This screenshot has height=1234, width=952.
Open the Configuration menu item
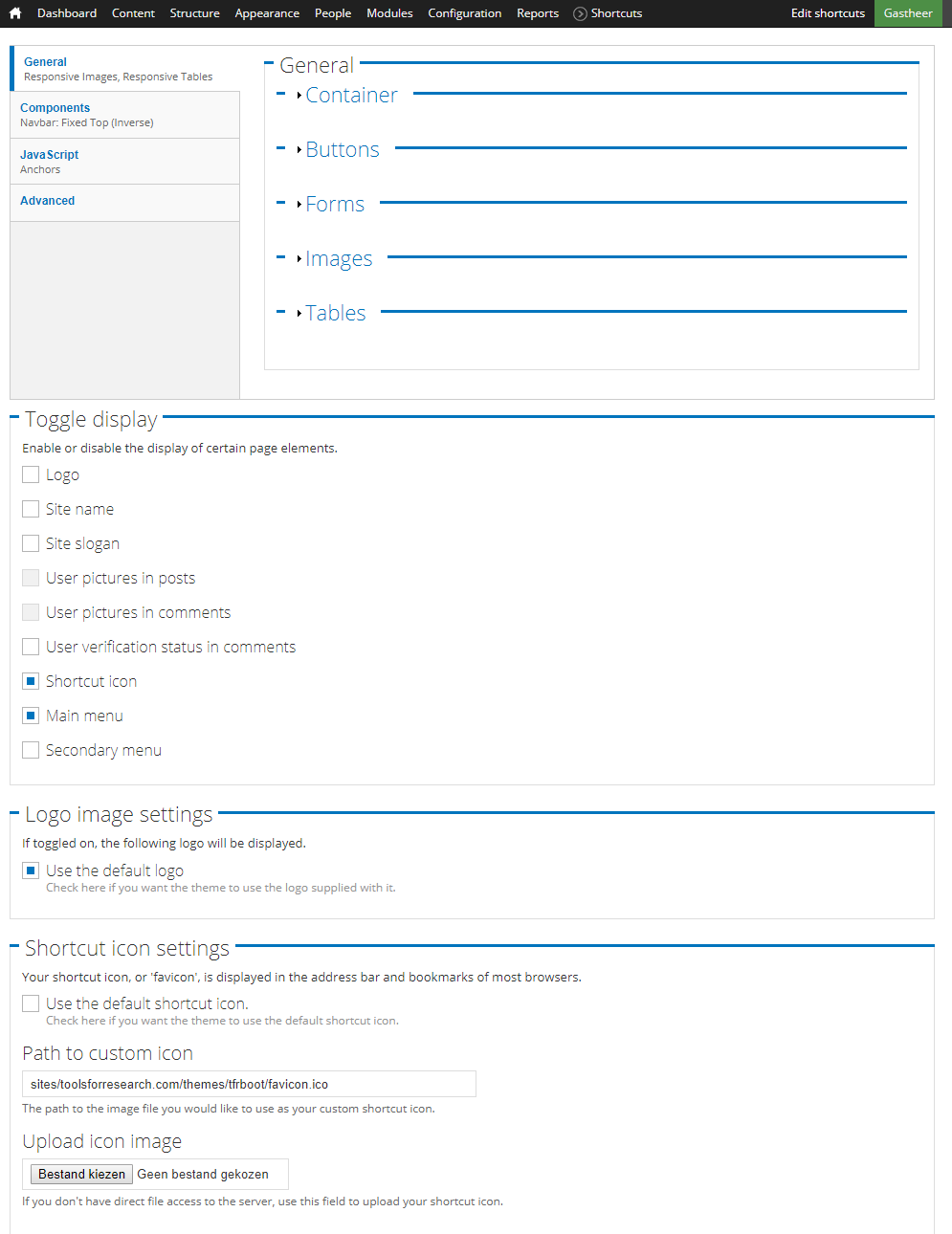464,13
